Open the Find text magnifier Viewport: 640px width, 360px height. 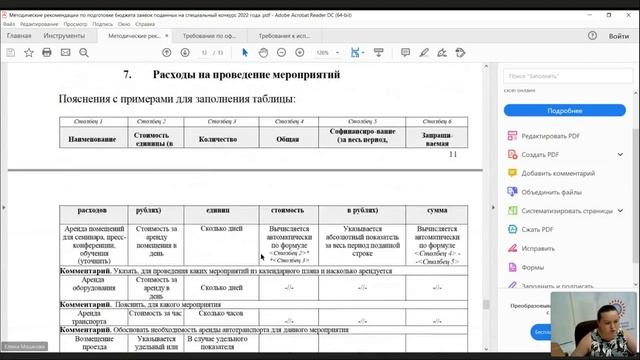pos(84,53)
